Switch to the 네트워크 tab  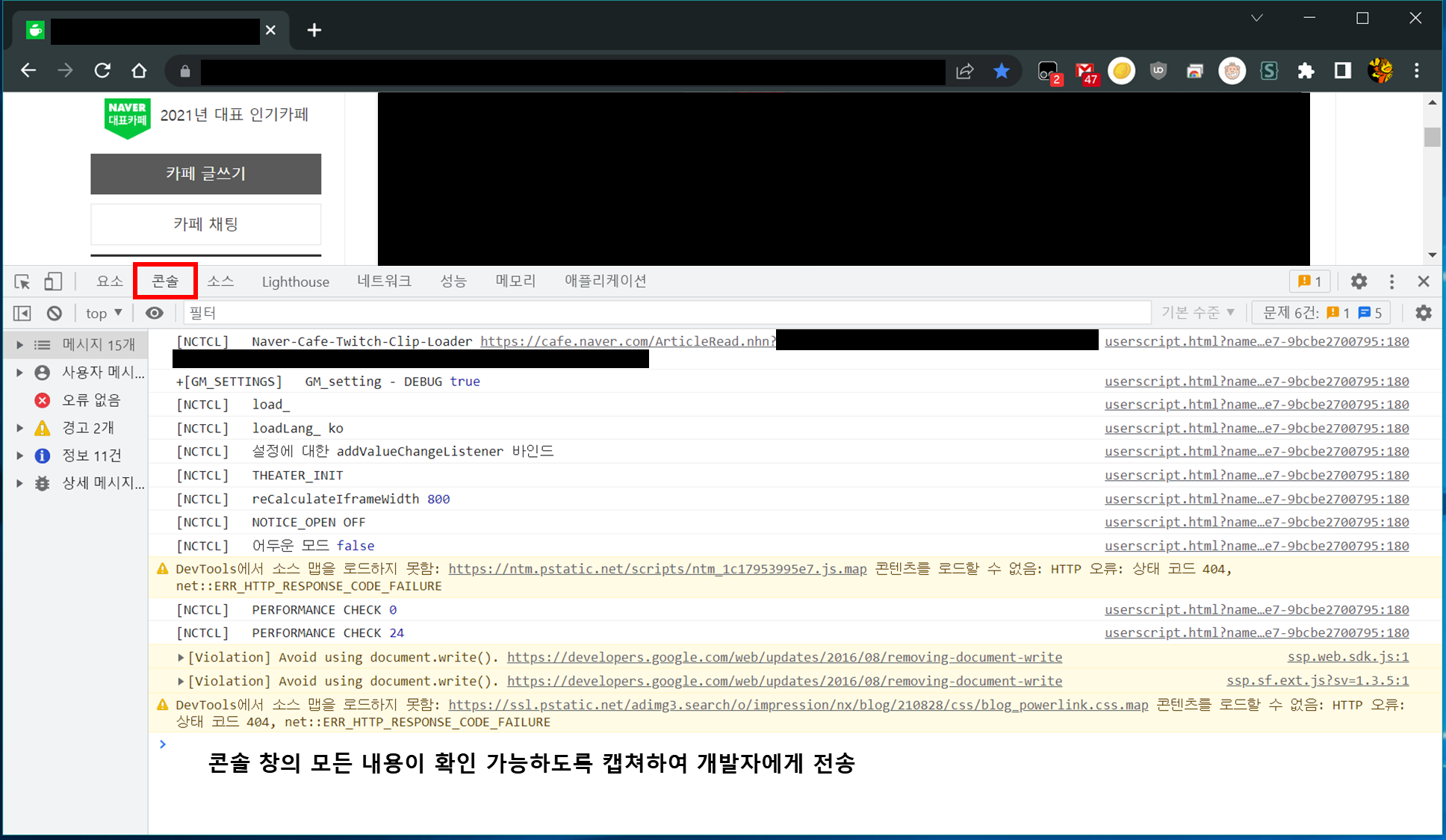pyautogui.click(x=384, y=281)
